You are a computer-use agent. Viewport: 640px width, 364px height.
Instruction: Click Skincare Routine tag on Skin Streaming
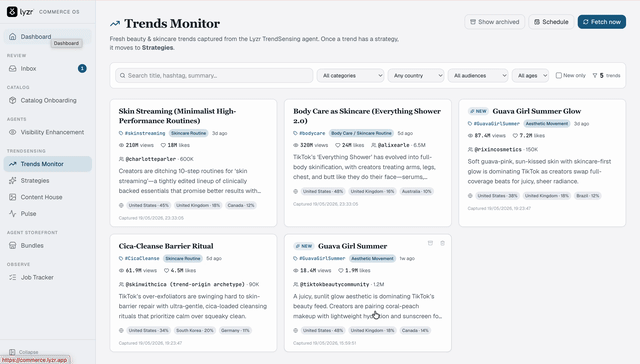point(189,133)
